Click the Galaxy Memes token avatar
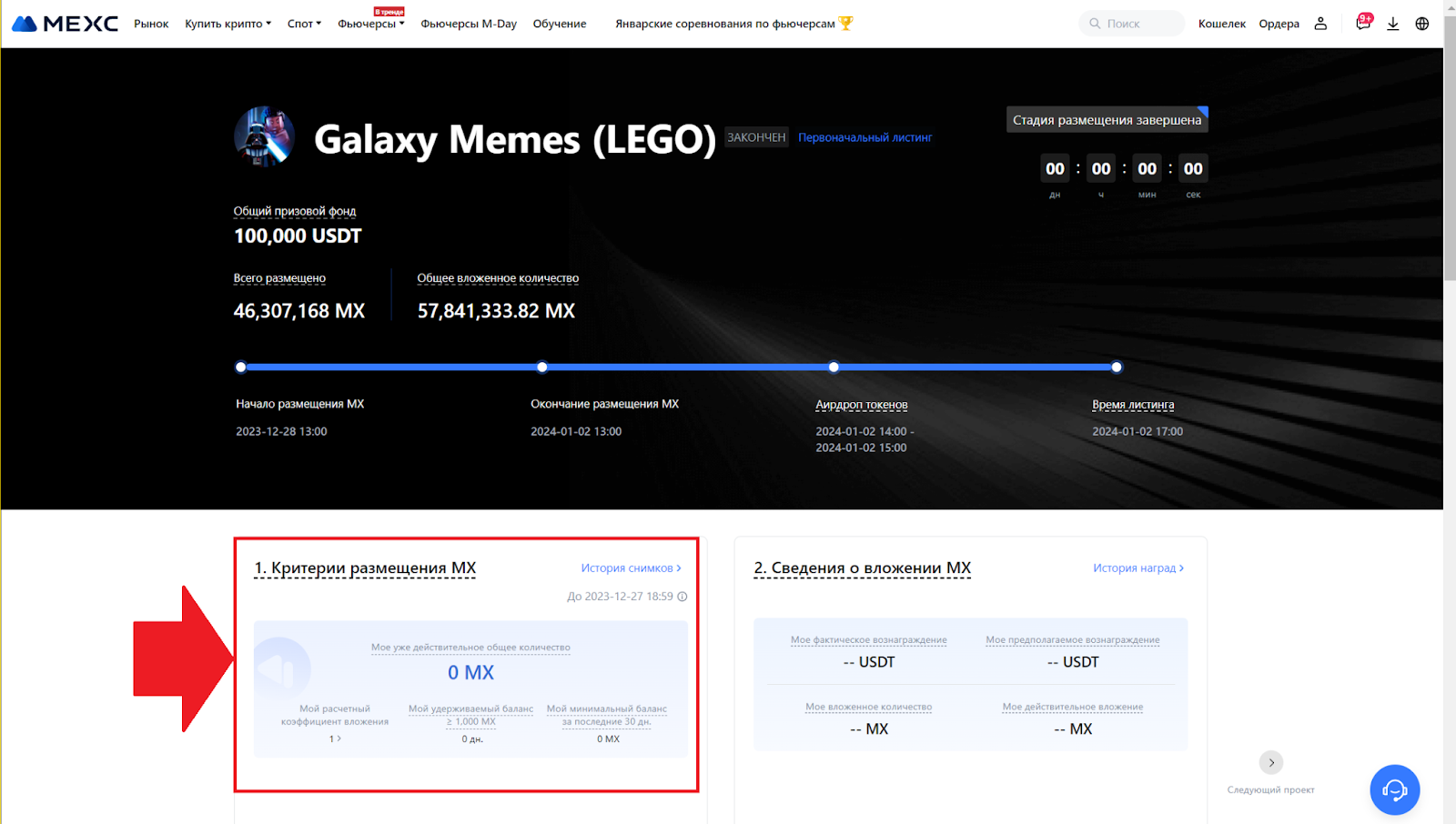 pyautogui.click(x=264, y=136)
